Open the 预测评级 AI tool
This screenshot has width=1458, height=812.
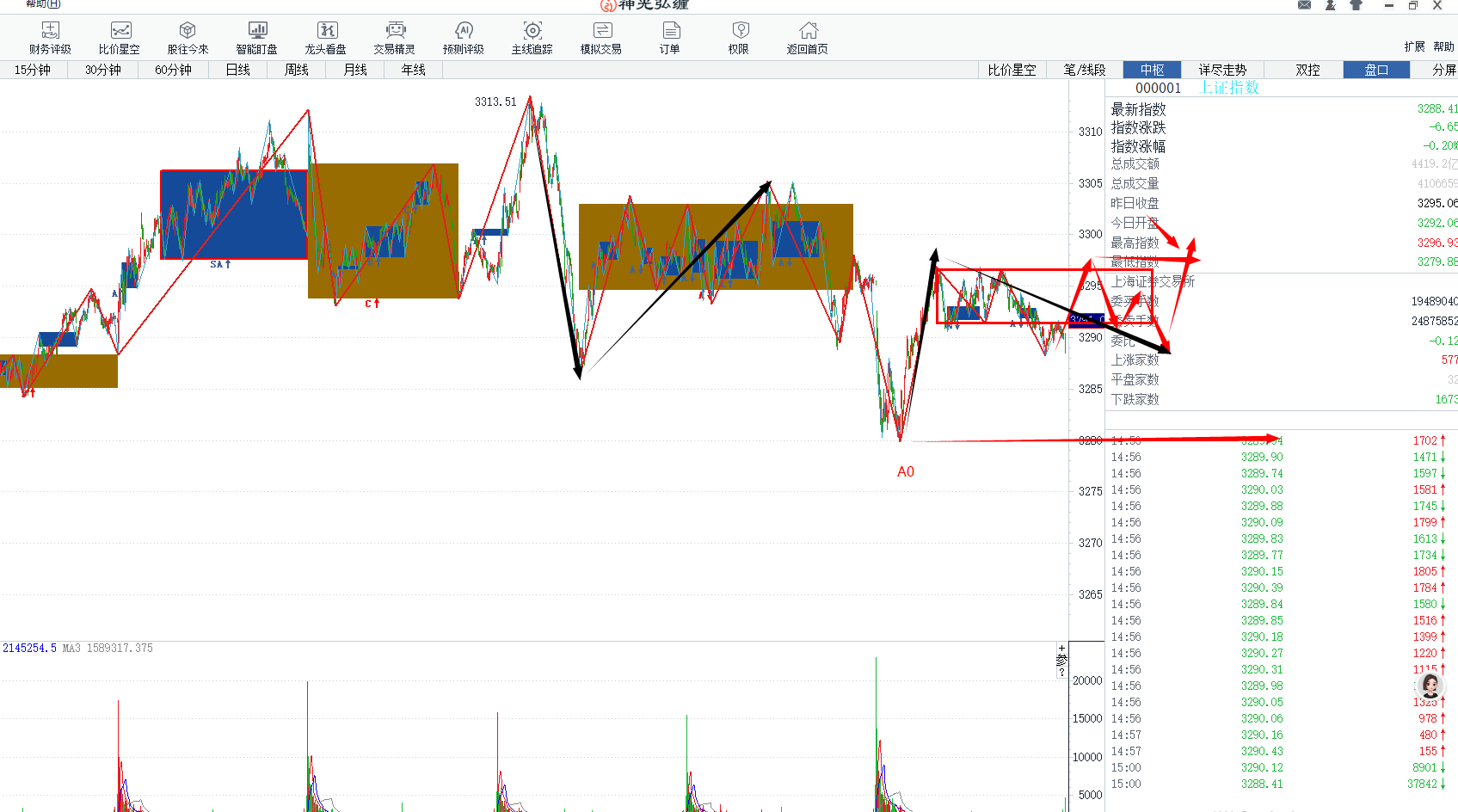pyautogui.click(x=464, y=39)
